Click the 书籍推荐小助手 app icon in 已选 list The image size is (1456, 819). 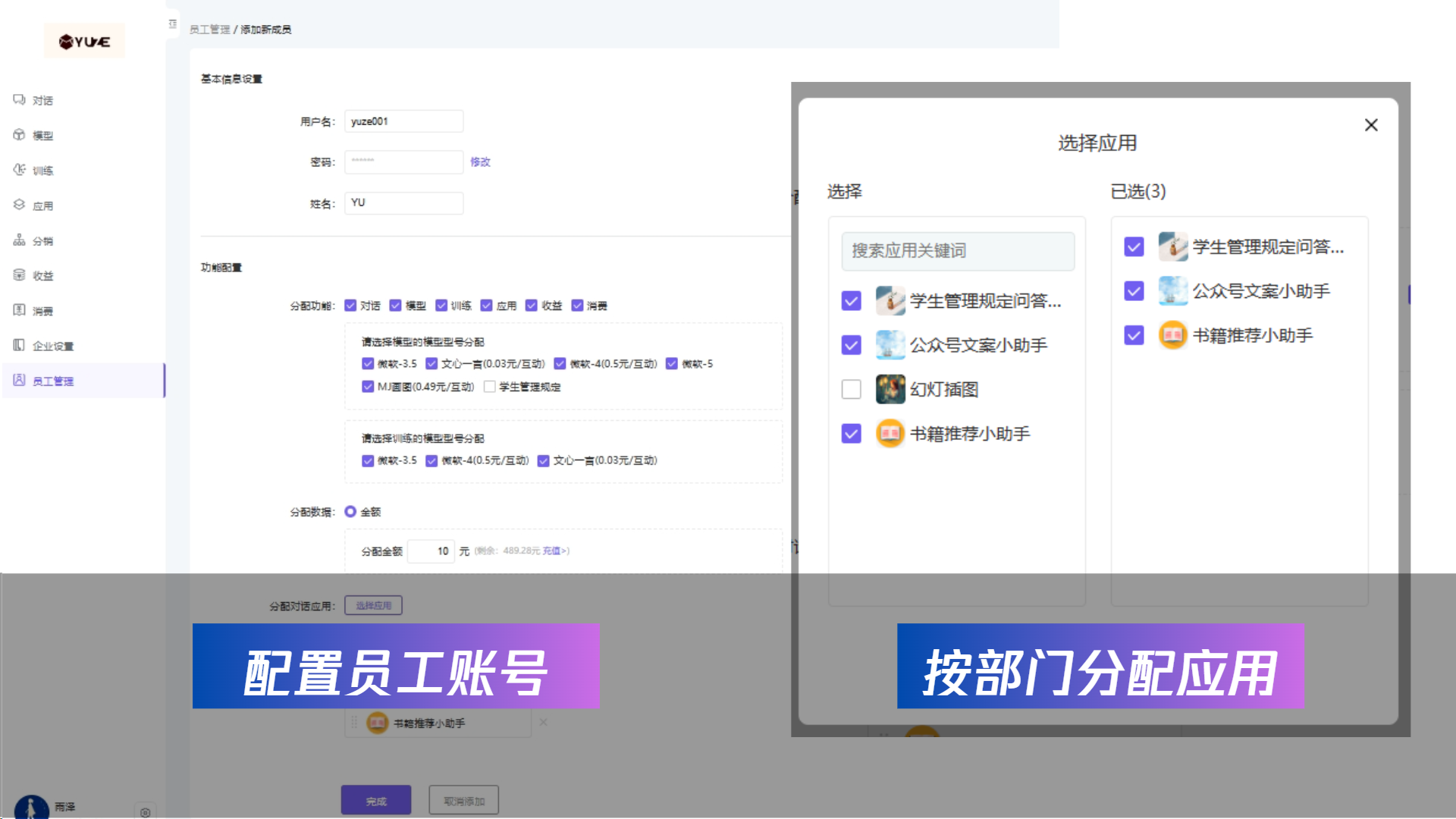coord(1173,335)
